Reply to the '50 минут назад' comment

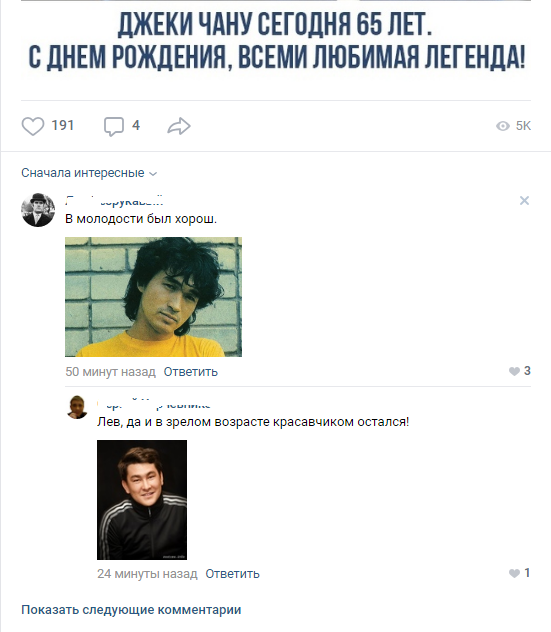[190, 372]
